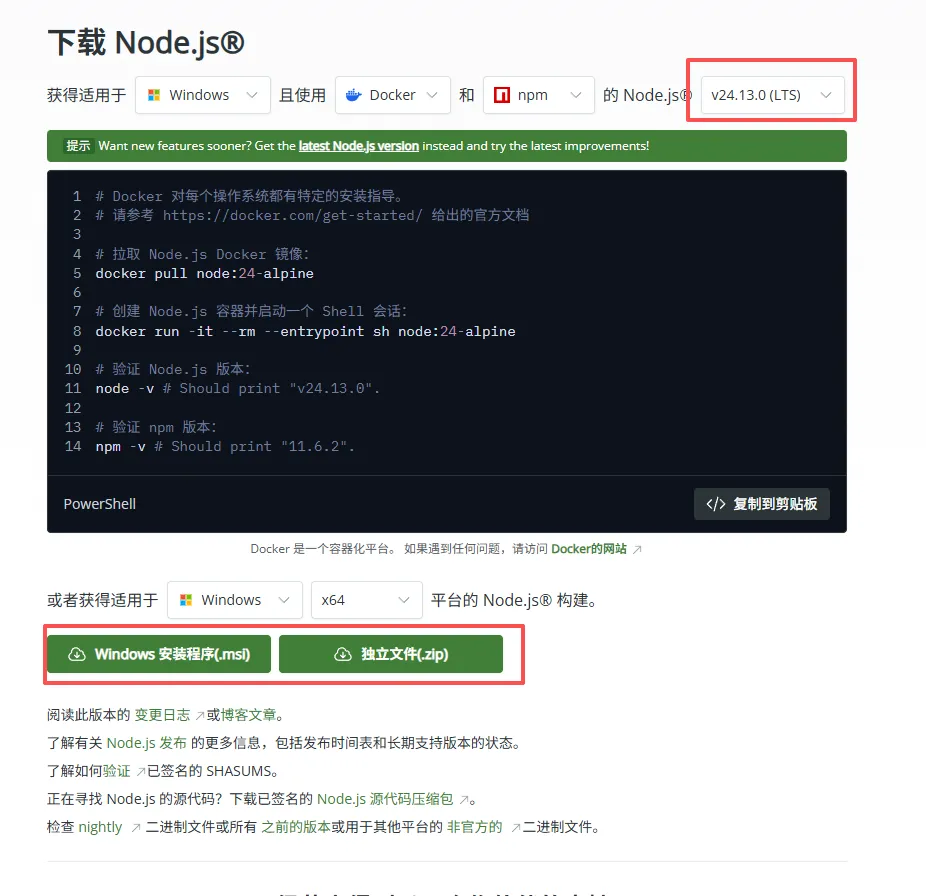This screenshot has height=896, width=926.
Task: Open the lower Windows platform dropdown
Action: click(x=234, y=600)
